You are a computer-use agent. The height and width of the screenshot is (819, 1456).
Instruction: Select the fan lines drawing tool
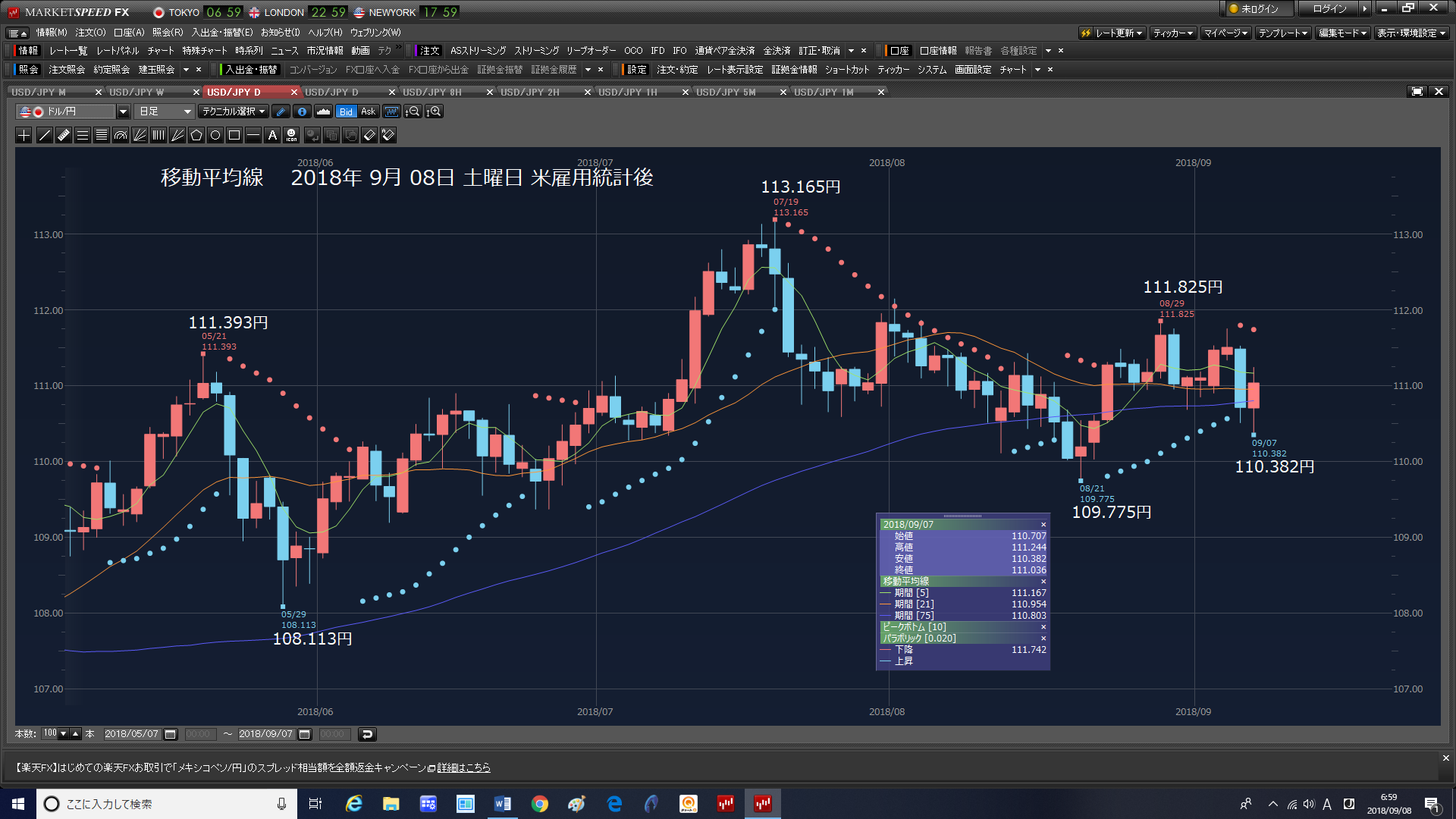pyautogui.click(x=140, y=135)
